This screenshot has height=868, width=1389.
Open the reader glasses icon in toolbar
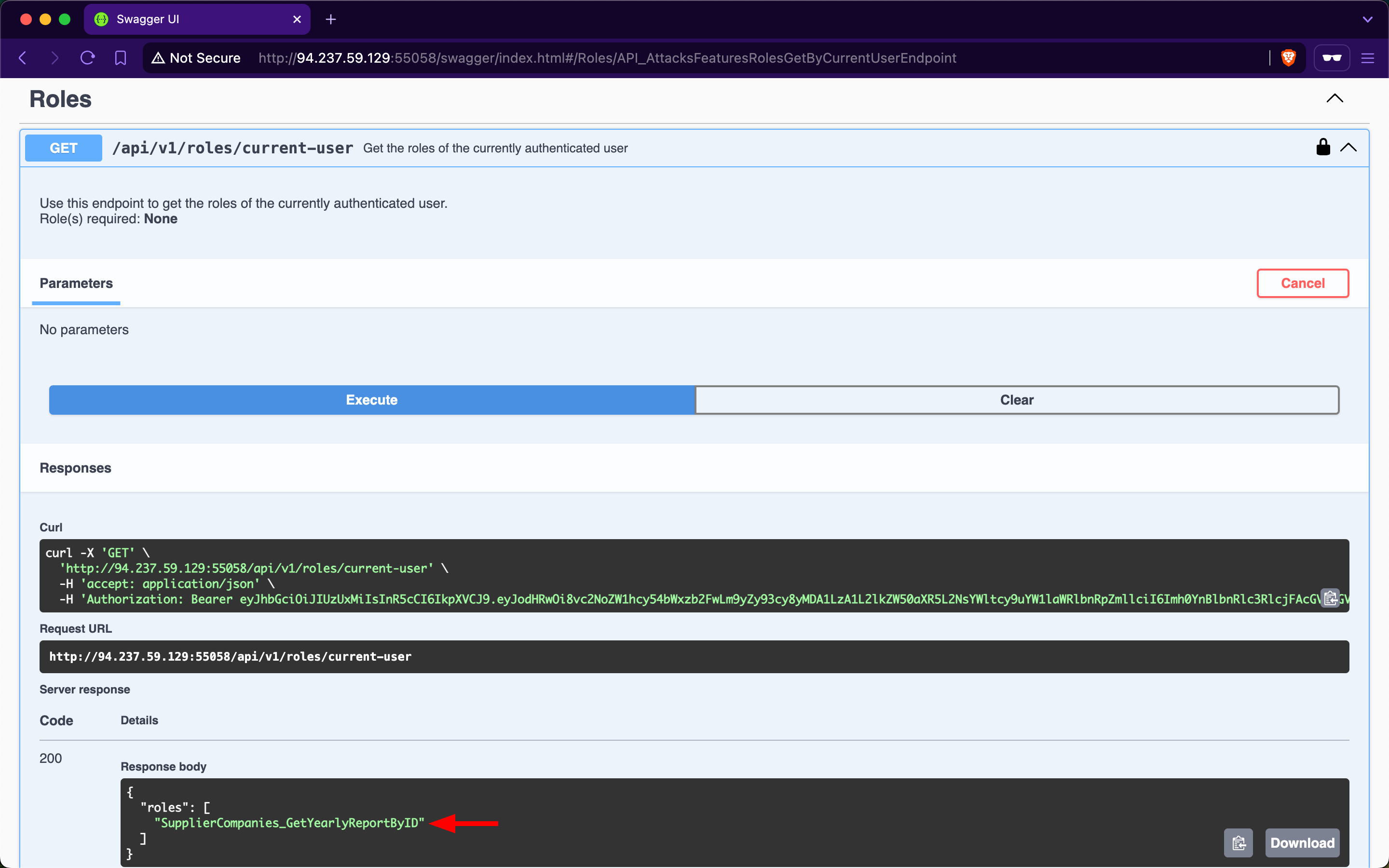click(1332, 58)
